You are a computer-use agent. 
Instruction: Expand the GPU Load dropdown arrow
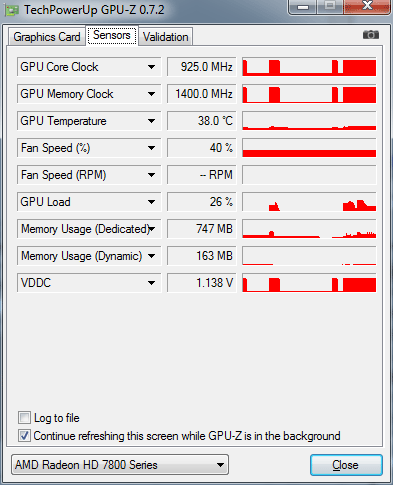(x=151, y=202)
